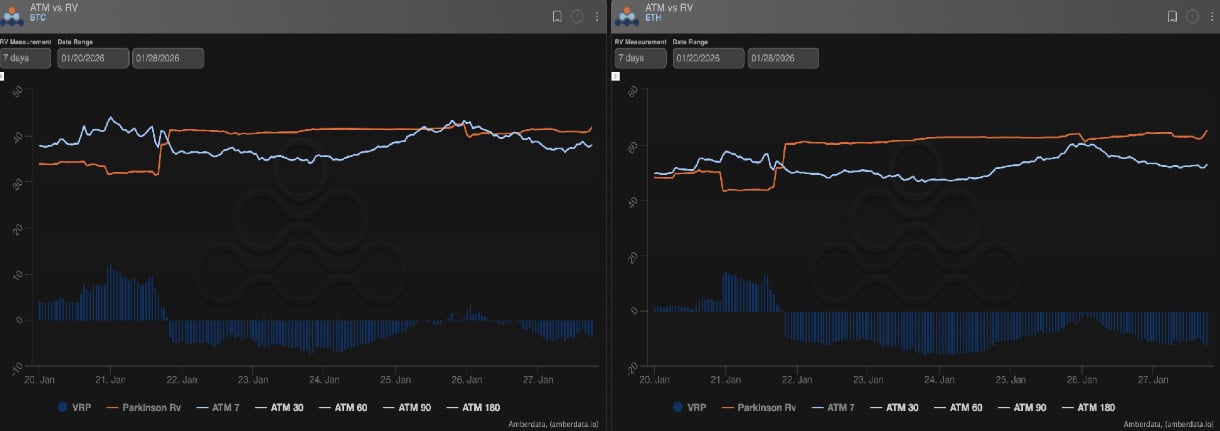Expand RV Measurement dropdown on BTC chart
Image resolution: width=1220 pixels, height=431 pixels.
[26, 58]
